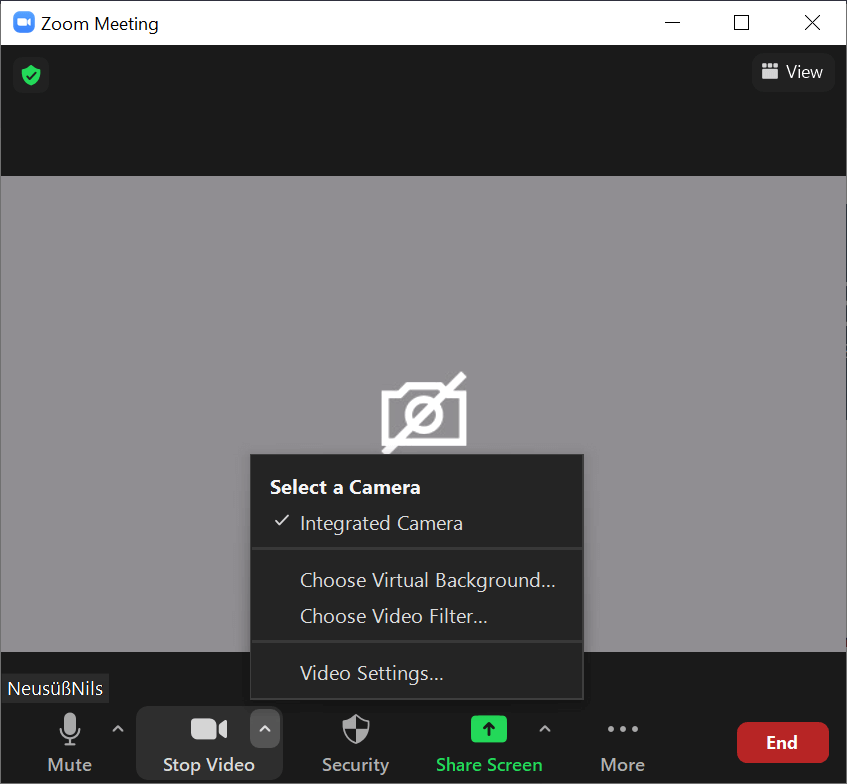This screenshot has width=847, height=784.
Task: Minimize the Zoom Meeting window
Action: pos(671,23)
